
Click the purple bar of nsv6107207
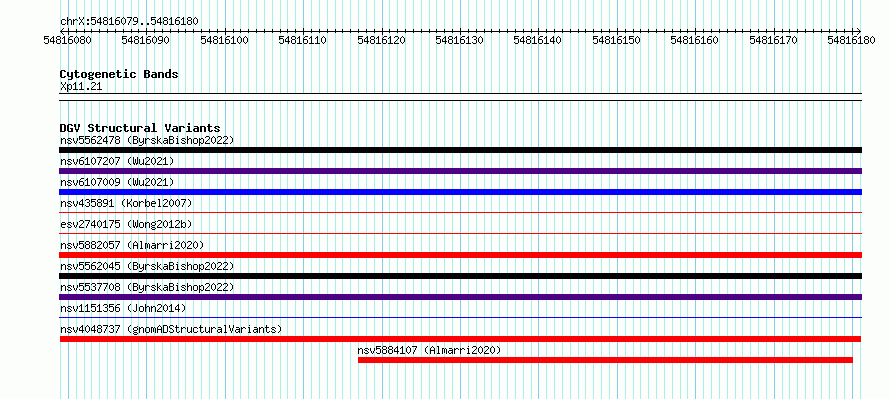point(460,171)
